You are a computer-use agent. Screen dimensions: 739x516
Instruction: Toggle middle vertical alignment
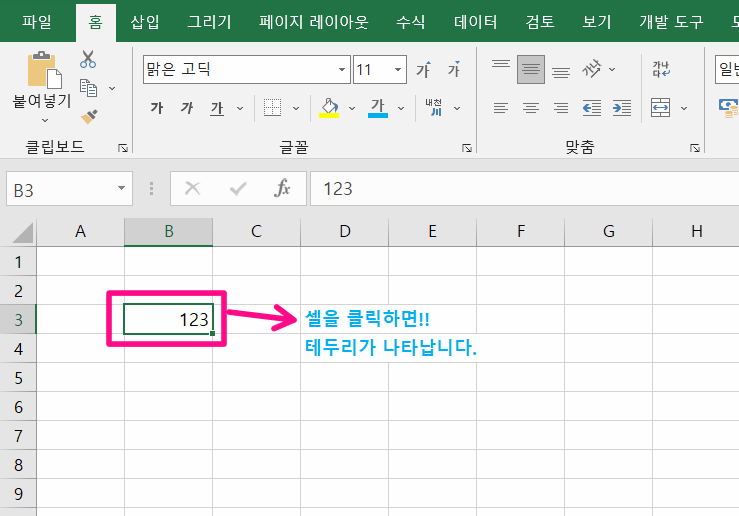coord(531,69)
